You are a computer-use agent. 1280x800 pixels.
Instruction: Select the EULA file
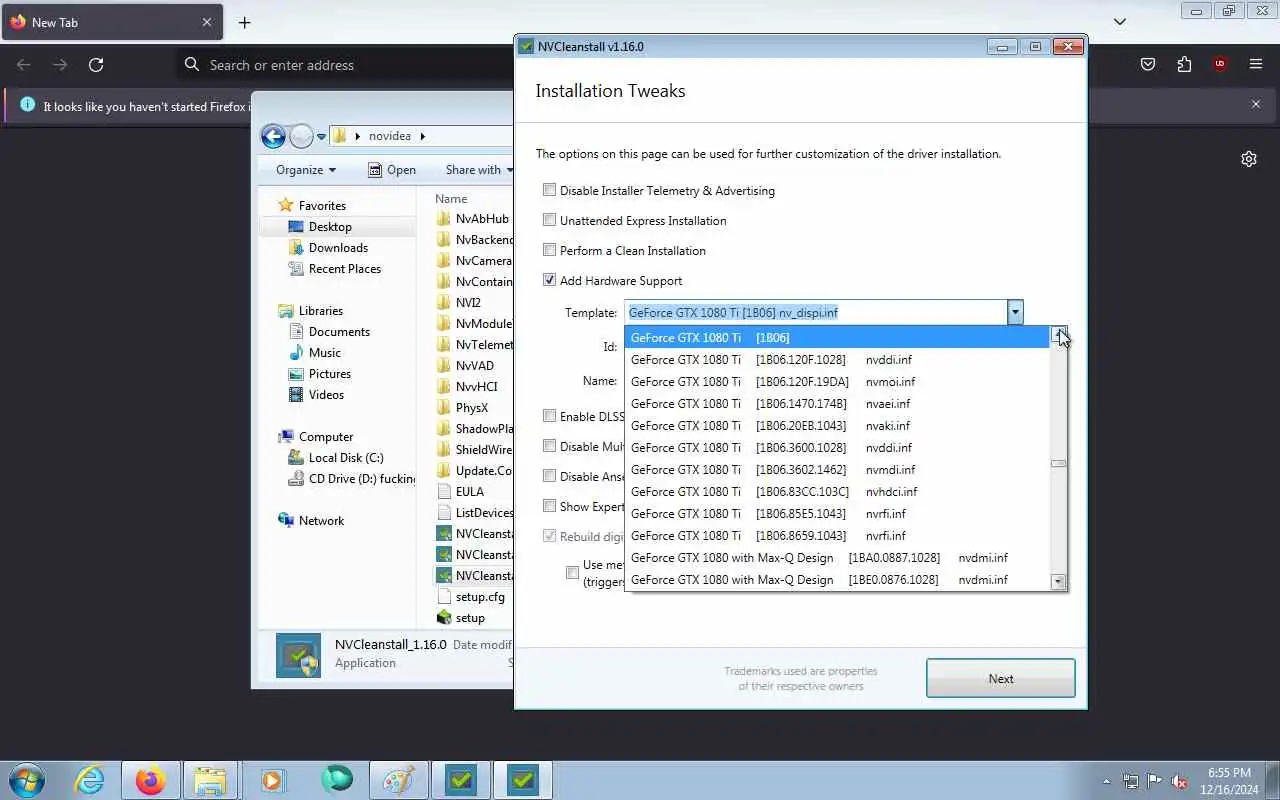coord(461,491)
